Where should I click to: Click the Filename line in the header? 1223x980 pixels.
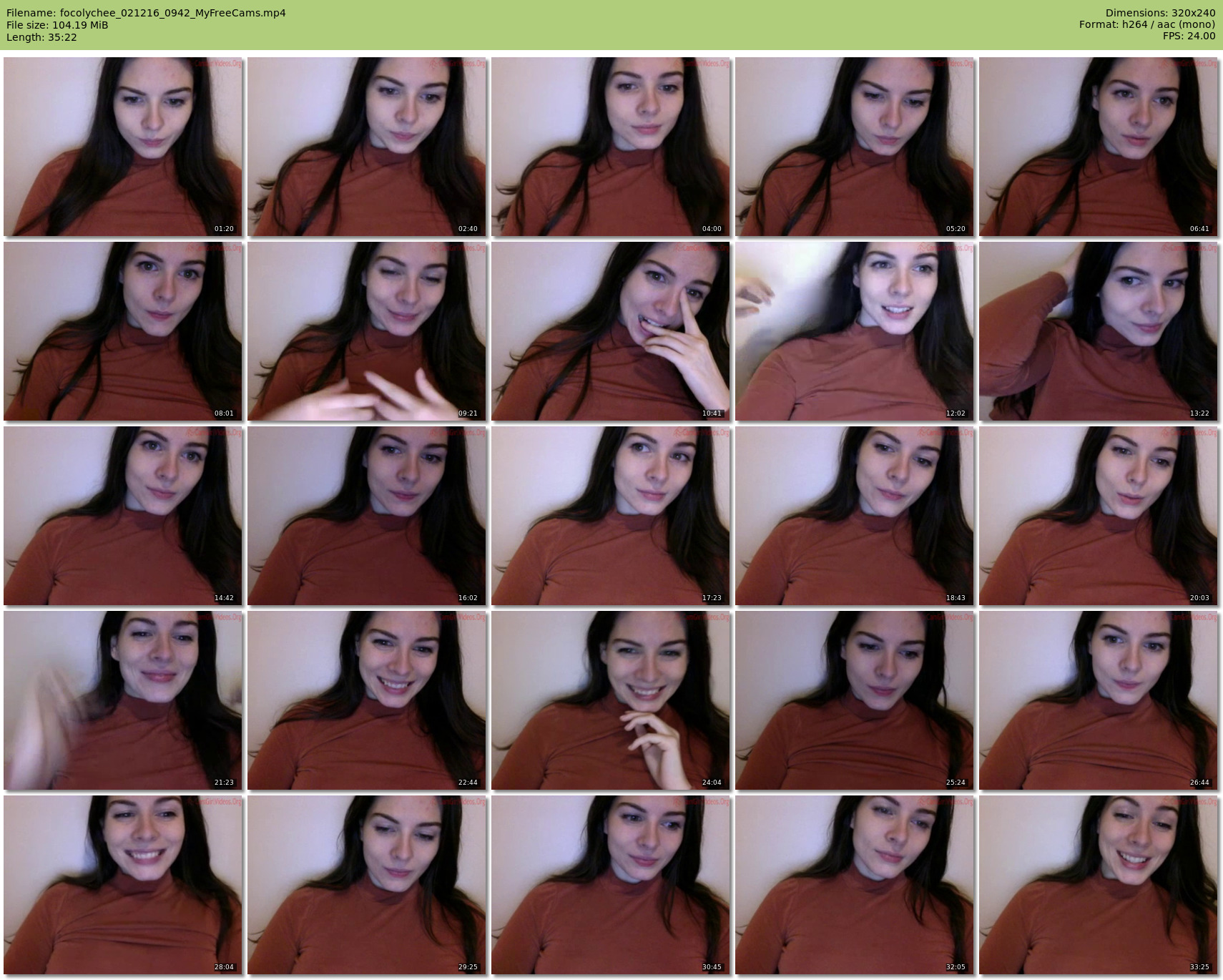point(146,13)
